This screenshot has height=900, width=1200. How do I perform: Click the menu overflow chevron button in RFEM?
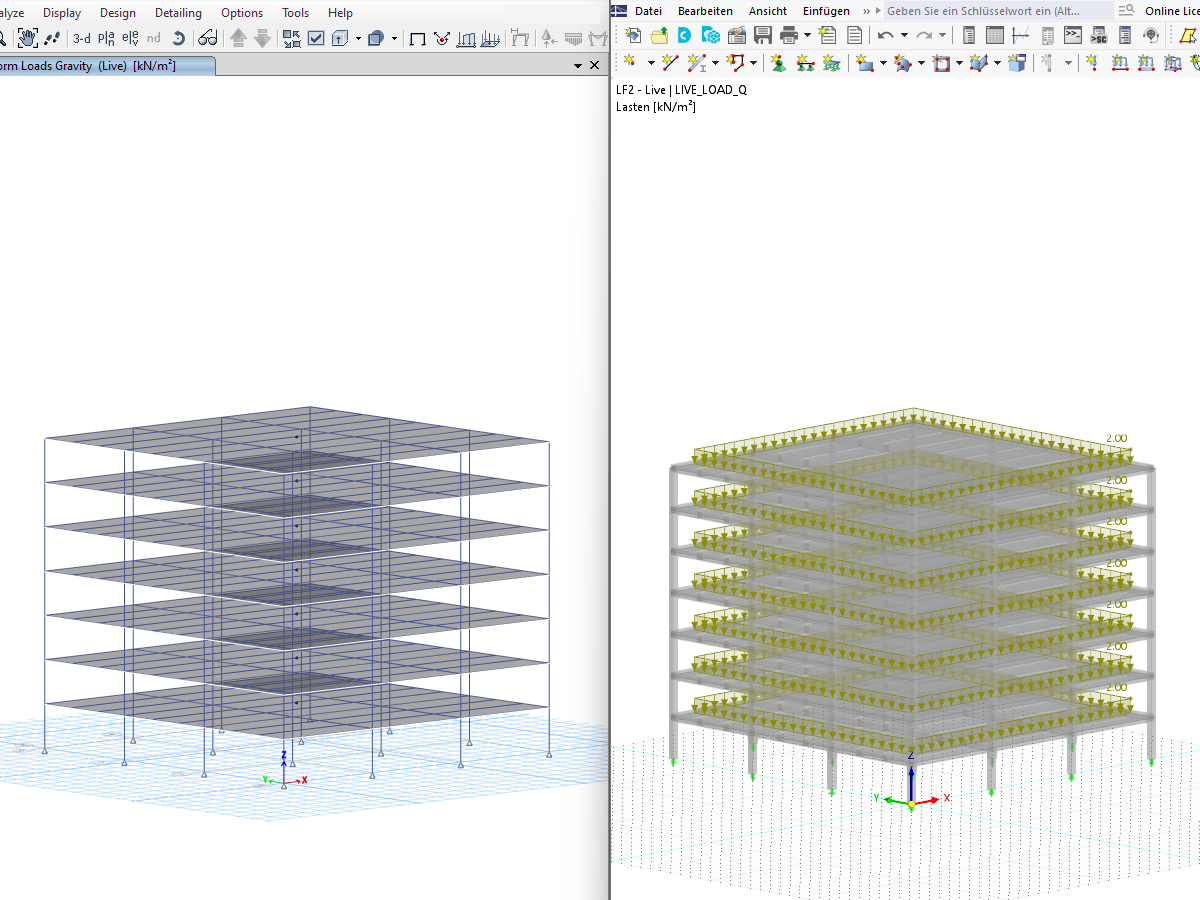point(866,11)
